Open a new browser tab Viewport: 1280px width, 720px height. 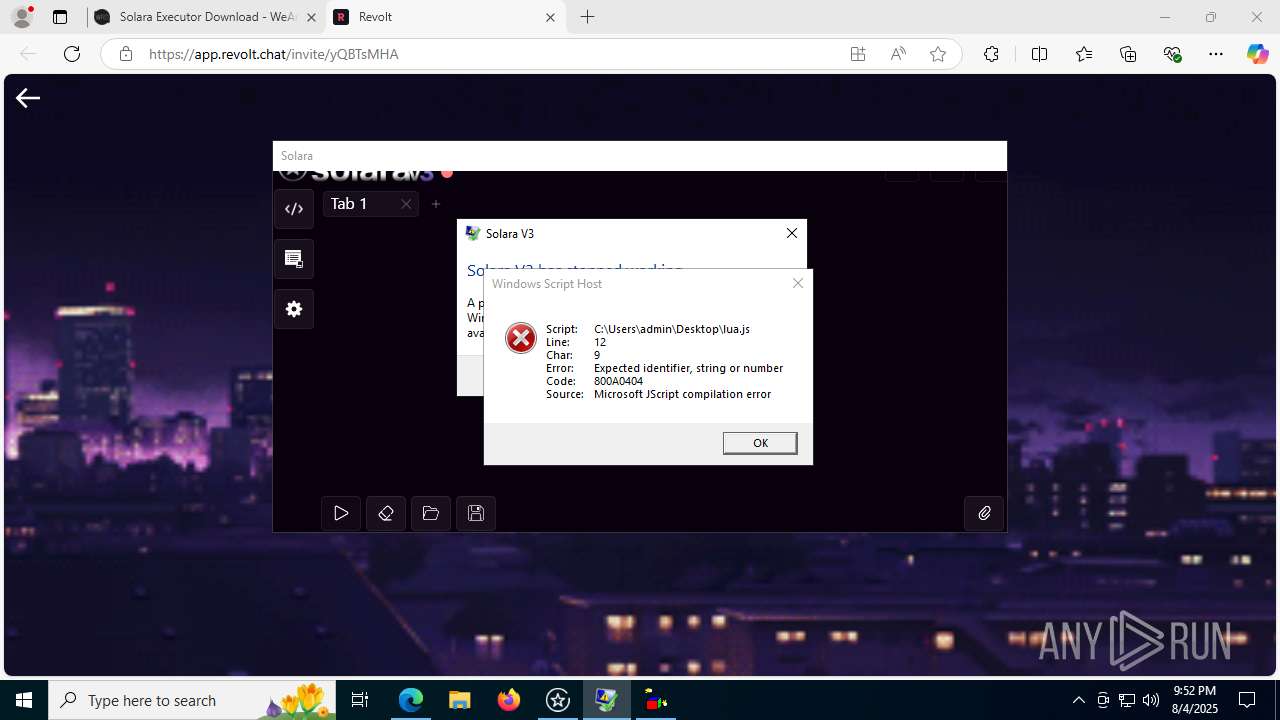point(587,17)
